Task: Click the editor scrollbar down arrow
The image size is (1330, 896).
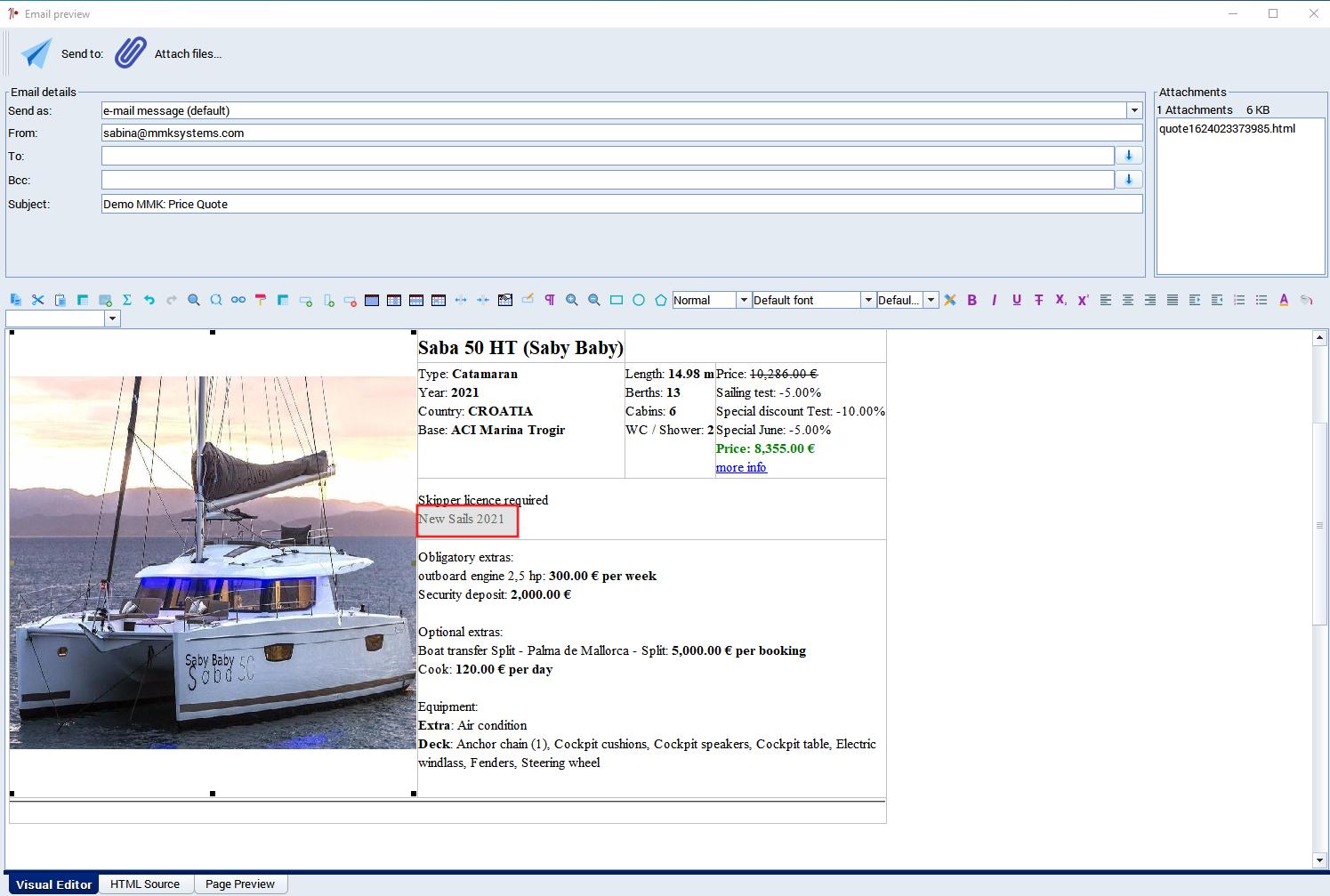Action: (x=1320, y=860)
